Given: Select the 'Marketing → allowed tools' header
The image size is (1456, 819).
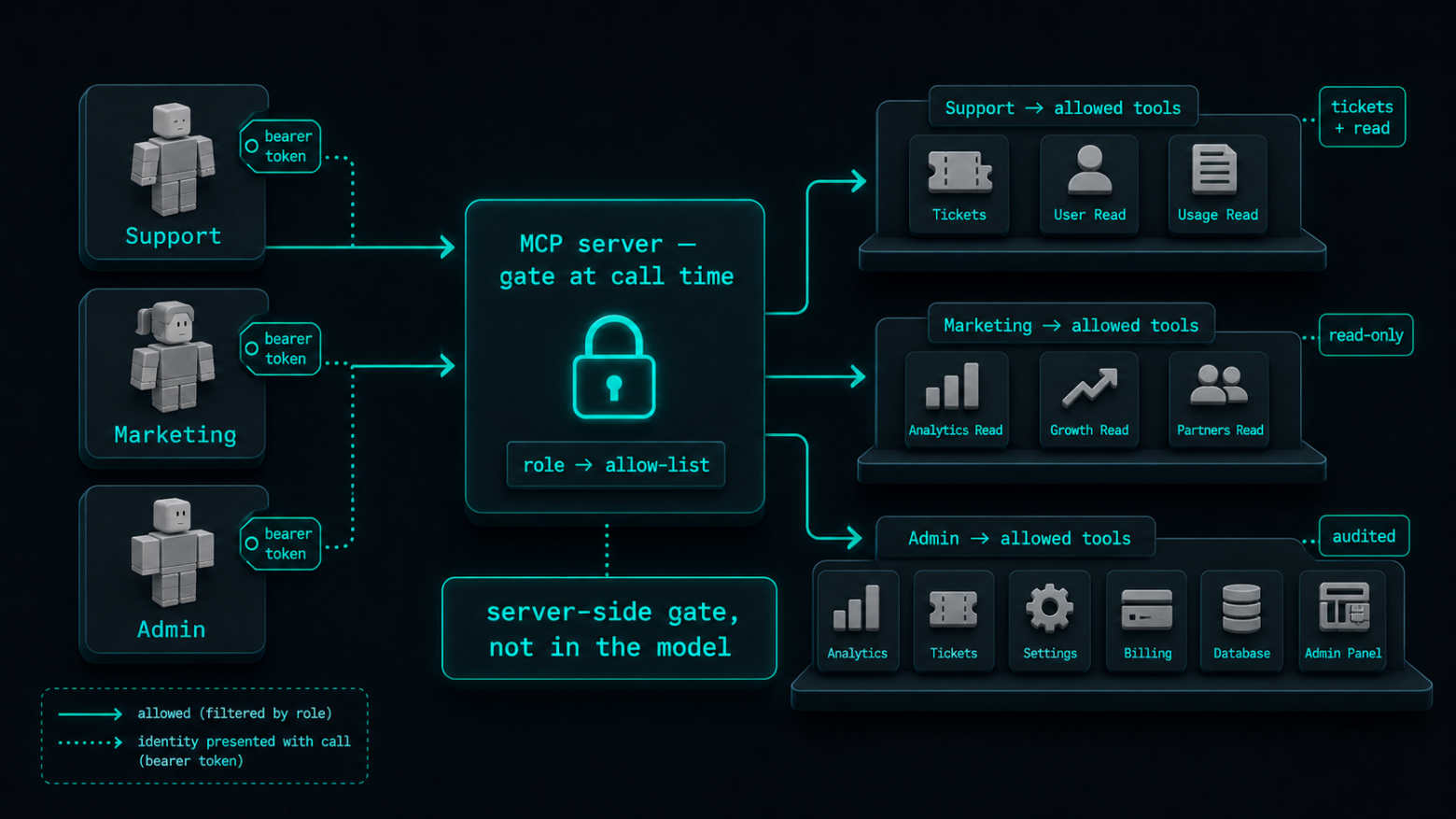Looking at the screenshot, I should tap(1071, 325).
